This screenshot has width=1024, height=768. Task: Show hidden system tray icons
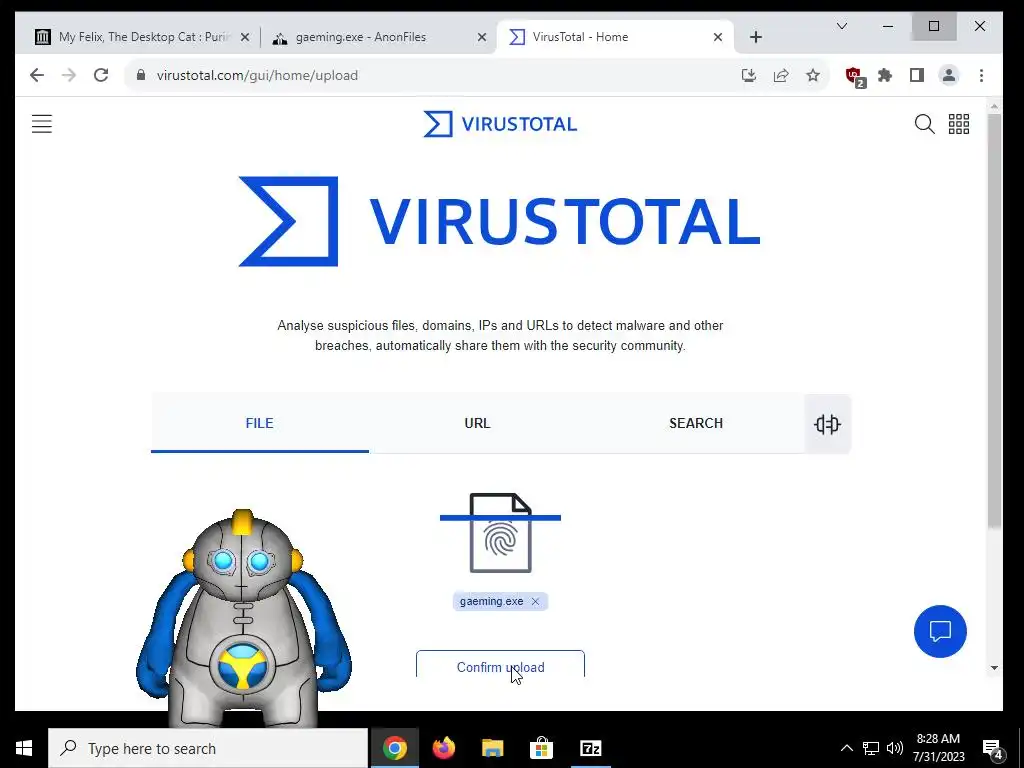846,748
